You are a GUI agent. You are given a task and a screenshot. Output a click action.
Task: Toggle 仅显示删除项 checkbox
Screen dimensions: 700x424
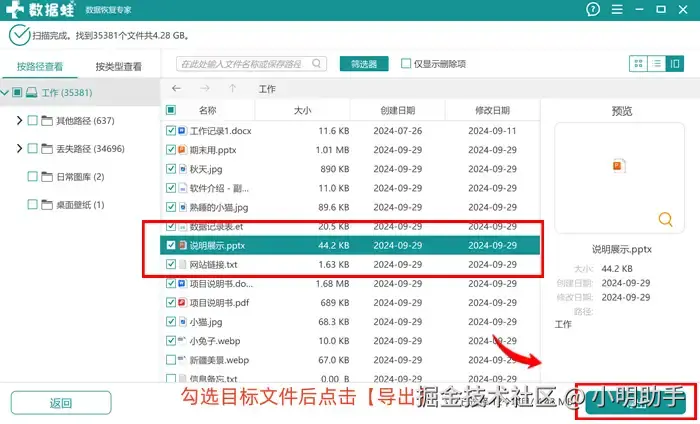click(x=406, y=64)
